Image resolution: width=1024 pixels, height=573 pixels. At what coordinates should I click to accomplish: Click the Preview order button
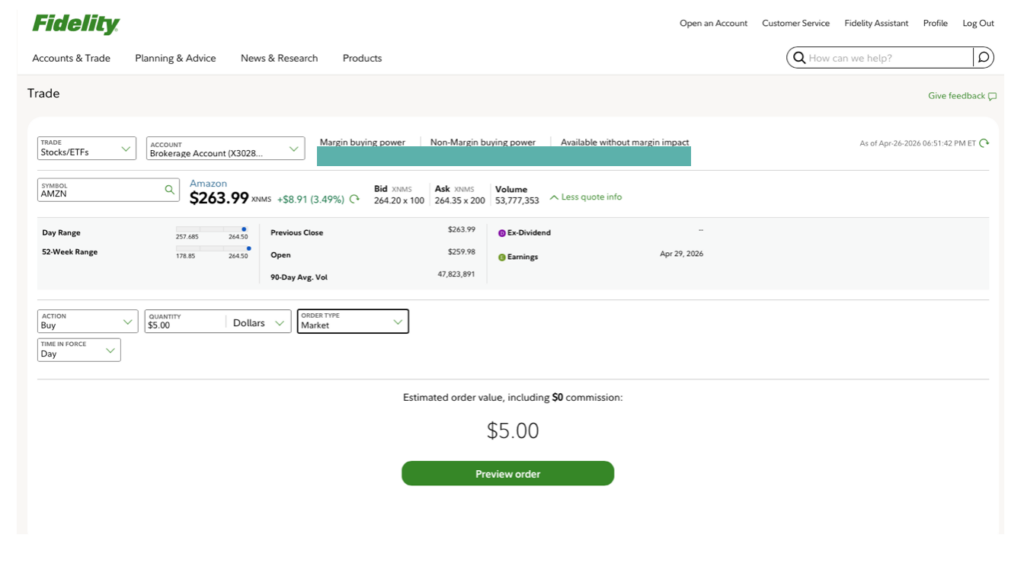pyautogui.click(x=507, y=474)
